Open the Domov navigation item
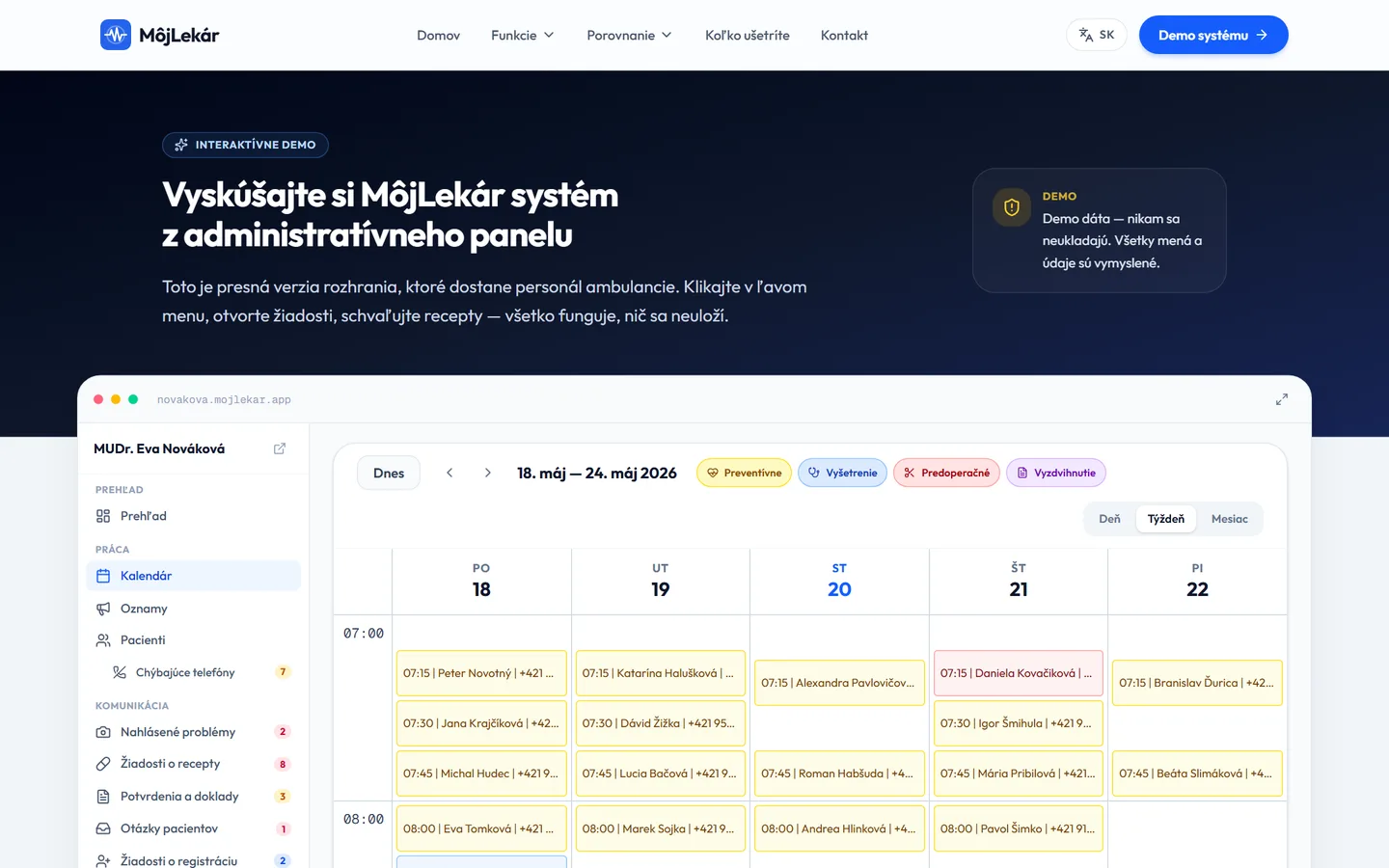1389x868 pixels. tap(439, 35)
